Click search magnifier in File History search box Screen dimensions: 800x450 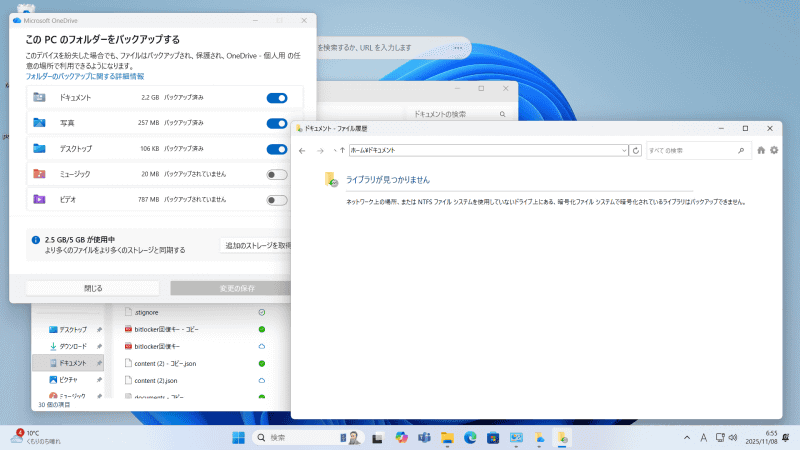741,151
